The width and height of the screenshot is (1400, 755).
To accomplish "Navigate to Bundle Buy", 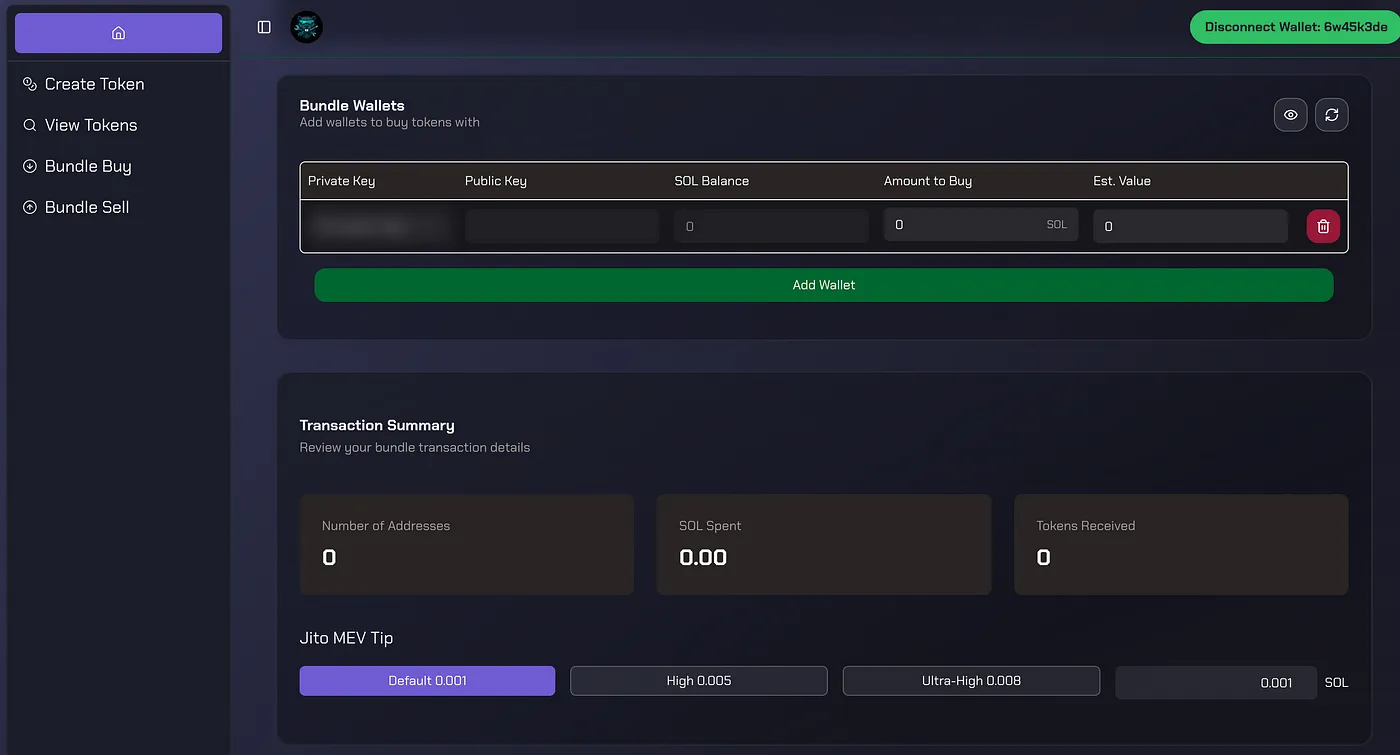I will [77, 166].
